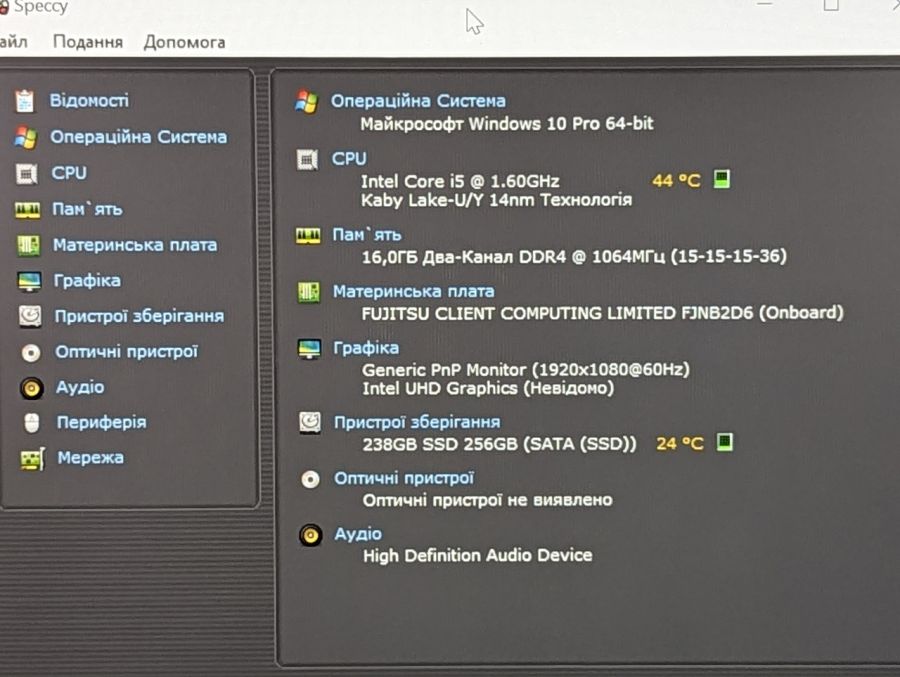Image resolution: width=900 pixels, height=677 pixels.
Task: Open the Подання menu
Action: click(88, 42)
